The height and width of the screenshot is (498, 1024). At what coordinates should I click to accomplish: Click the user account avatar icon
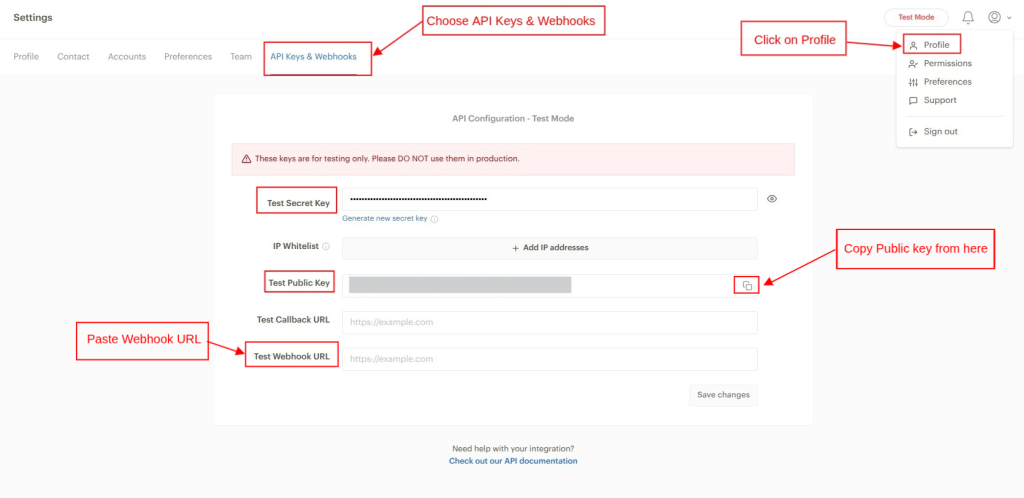coord(995,18)
